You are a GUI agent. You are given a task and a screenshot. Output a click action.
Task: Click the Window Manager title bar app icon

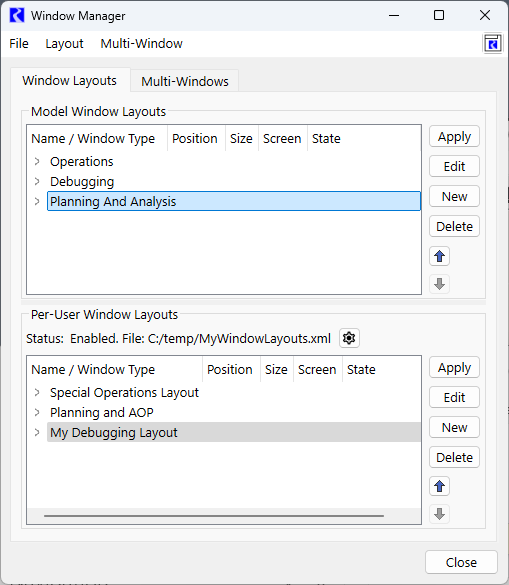point(17,16)
